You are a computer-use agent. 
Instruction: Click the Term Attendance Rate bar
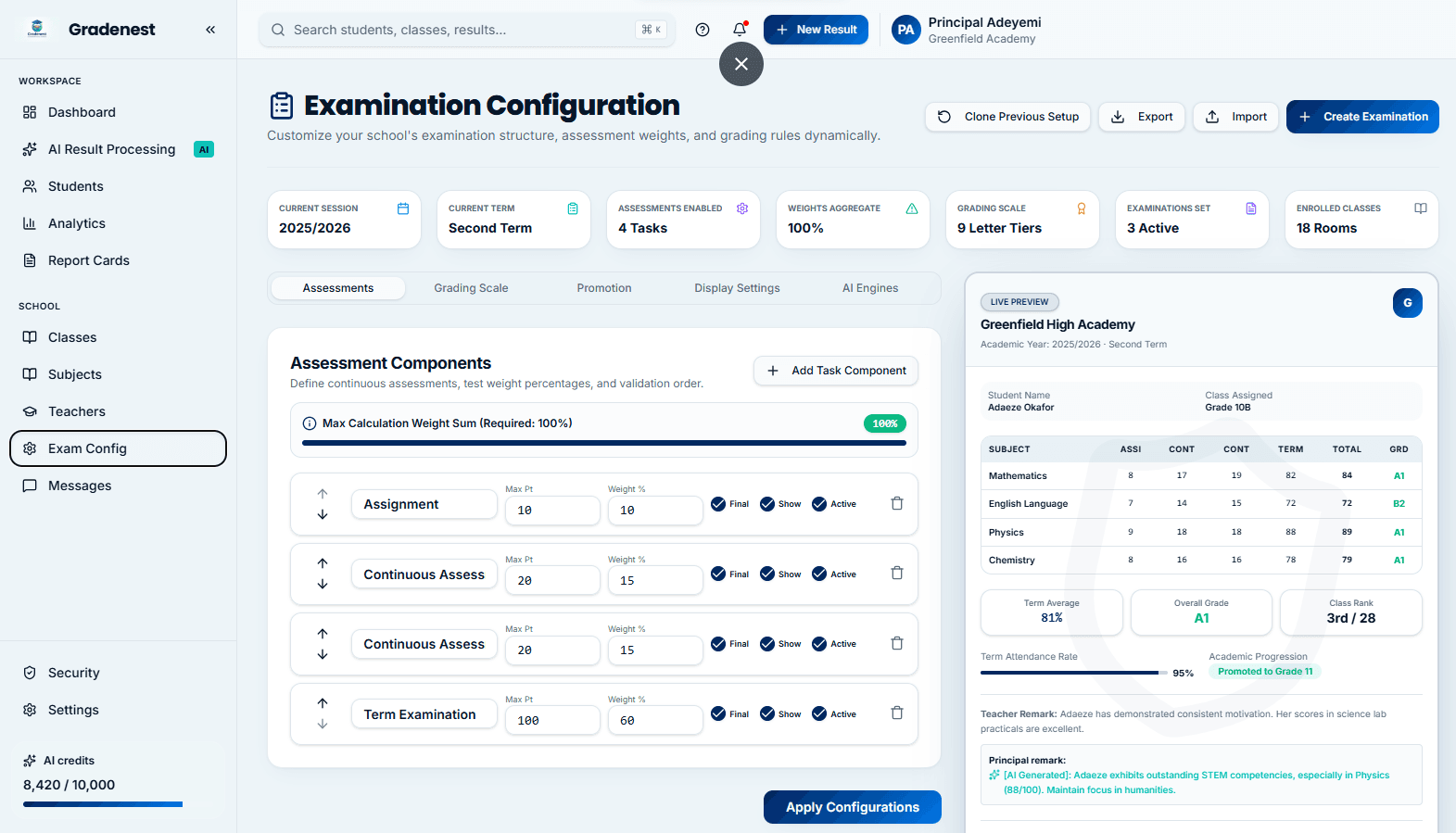click(1074, 673)
